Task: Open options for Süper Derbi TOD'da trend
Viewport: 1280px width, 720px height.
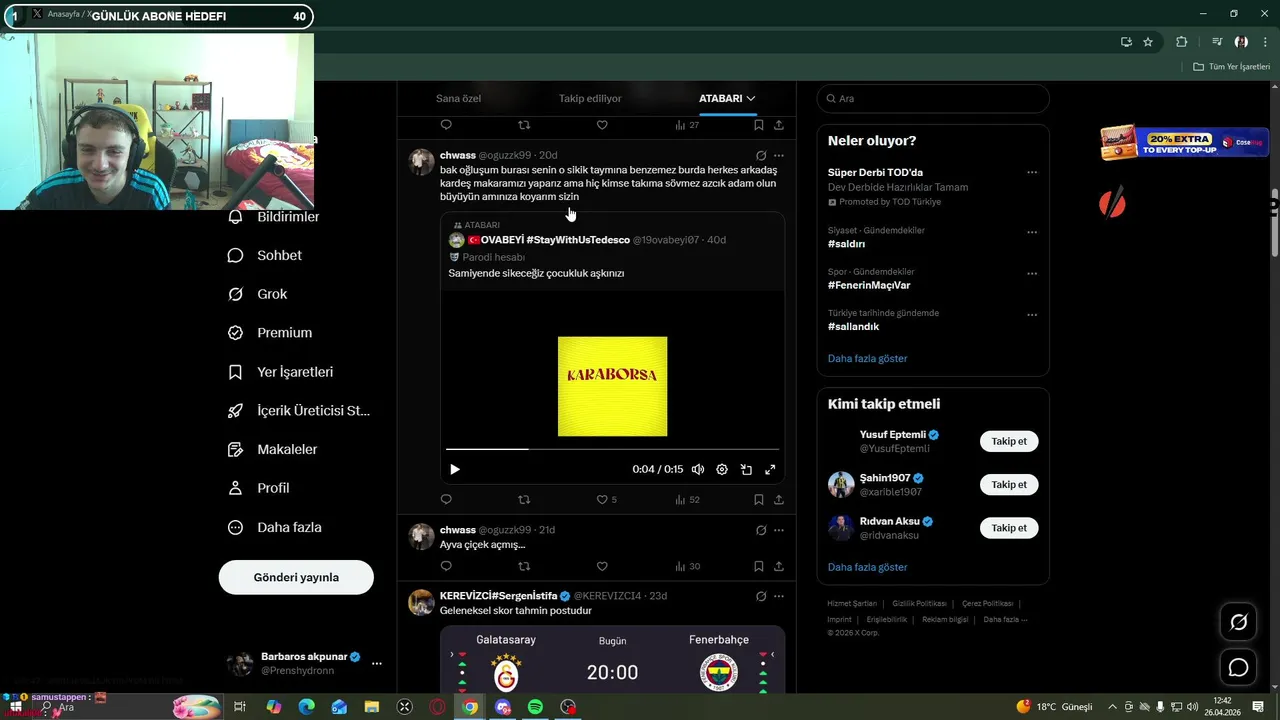Action: tap(1032, 172)
